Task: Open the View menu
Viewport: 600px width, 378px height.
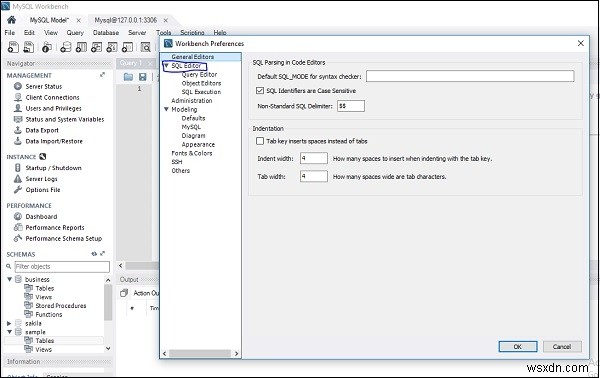Action: [x=51, y=33]
